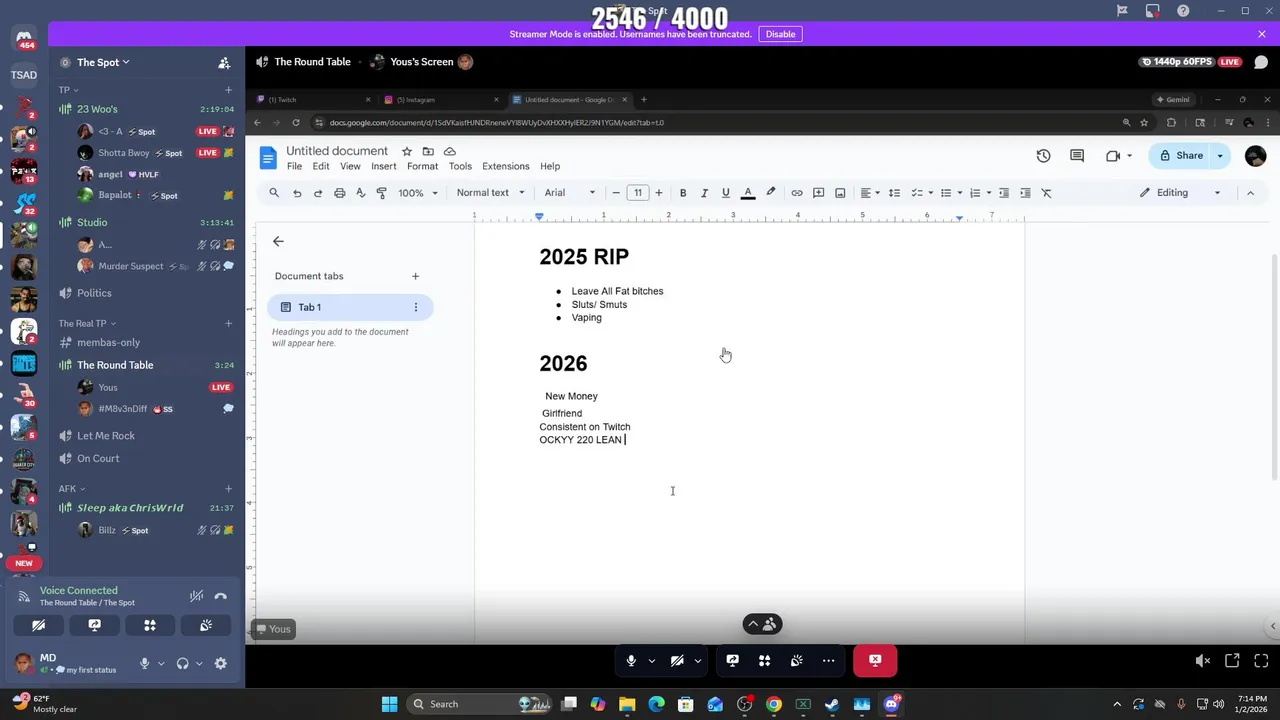Open chat bubble icon next to LIVE badge
Image resolution: width=1280 pixels, height=720 pixels.
click(x=1261, y=62)
